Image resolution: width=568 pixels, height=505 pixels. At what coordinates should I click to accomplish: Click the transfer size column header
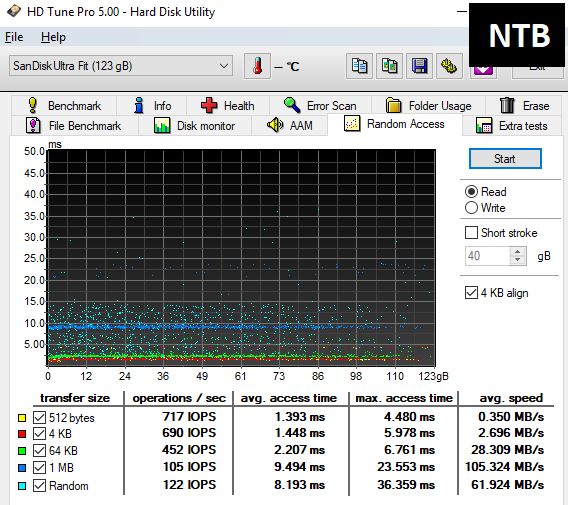click(x=75, y=398)
